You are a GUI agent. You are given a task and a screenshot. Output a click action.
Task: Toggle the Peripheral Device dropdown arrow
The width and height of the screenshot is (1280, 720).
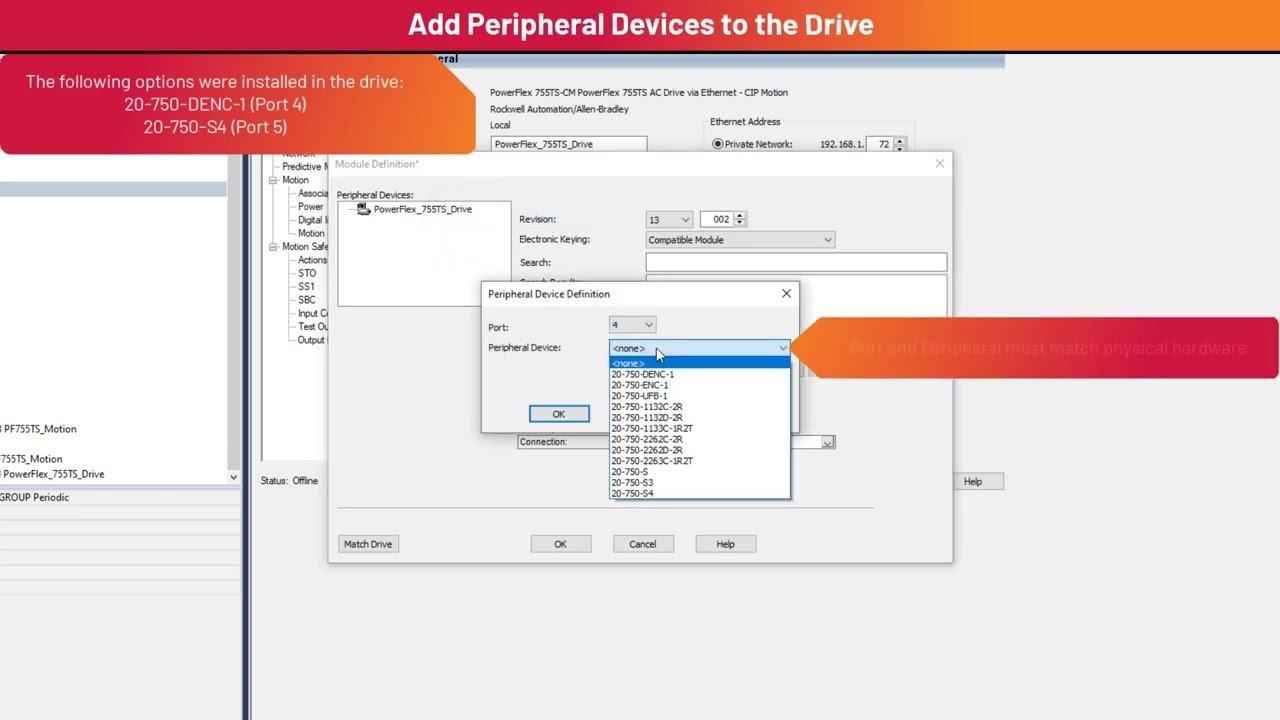[782, 348]
